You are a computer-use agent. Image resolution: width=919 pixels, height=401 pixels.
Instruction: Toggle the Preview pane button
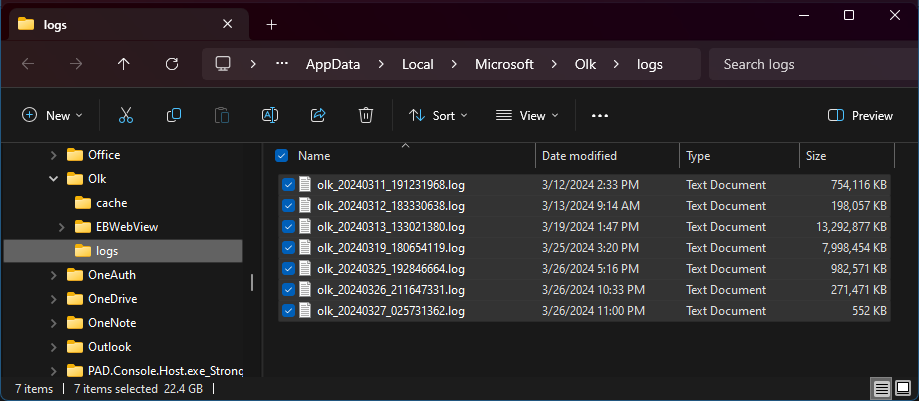[x=860, y=116]
